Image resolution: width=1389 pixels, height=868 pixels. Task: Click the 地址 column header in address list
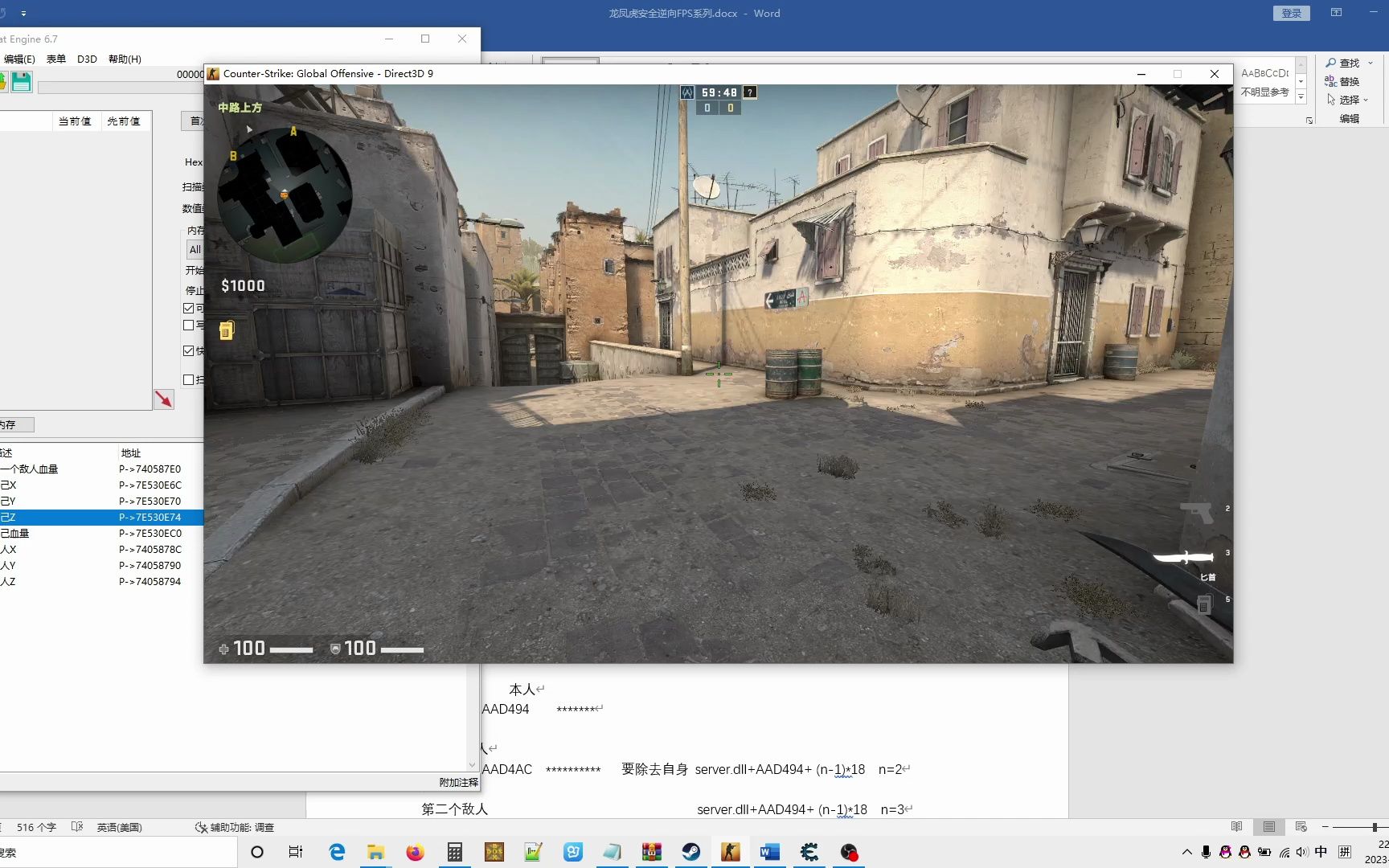pos(131,453)
